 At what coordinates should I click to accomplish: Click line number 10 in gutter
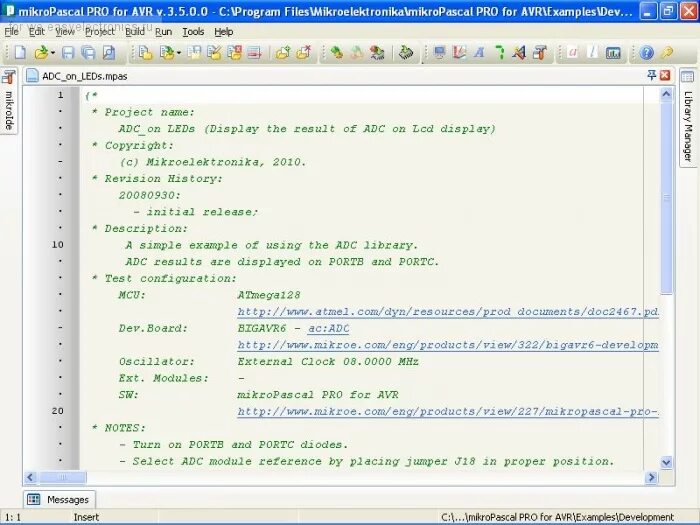(58, 245)
